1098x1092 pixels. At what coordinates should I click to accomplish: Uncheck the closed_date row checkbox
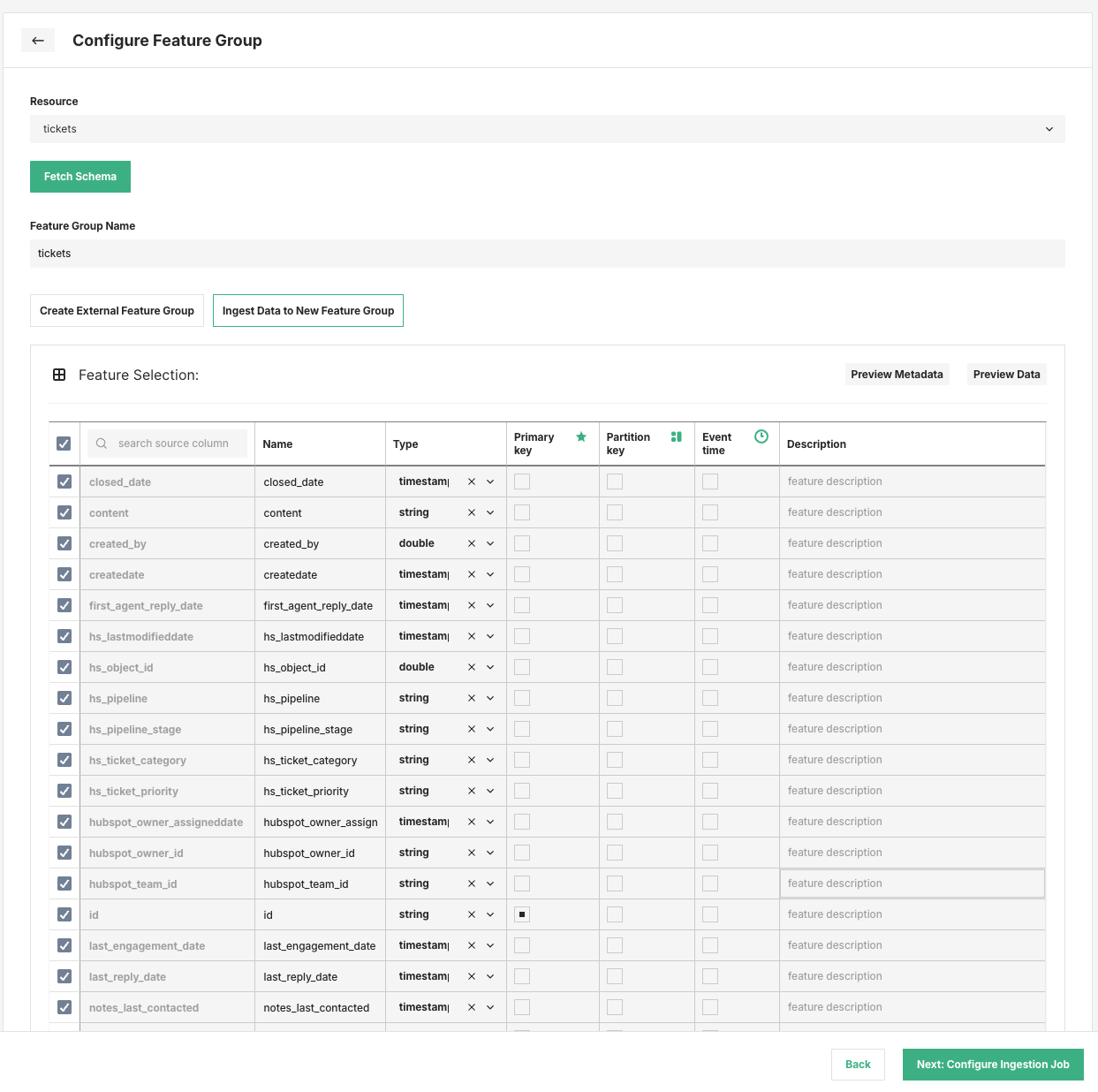(x=64, y=482)
